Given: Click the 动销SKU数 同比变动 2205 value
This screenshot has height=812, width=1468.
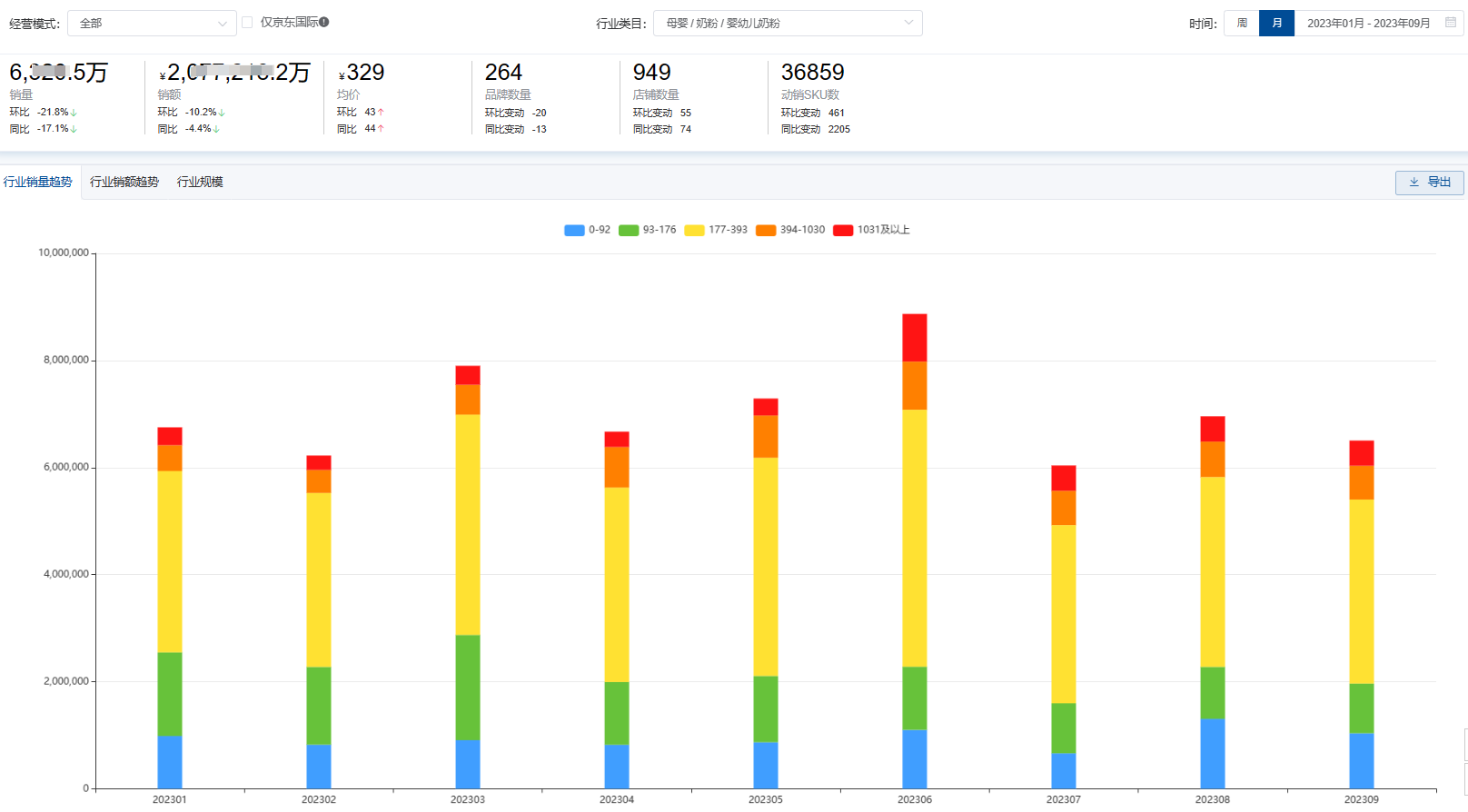Looking at the screenshot, I should [839, 129].
